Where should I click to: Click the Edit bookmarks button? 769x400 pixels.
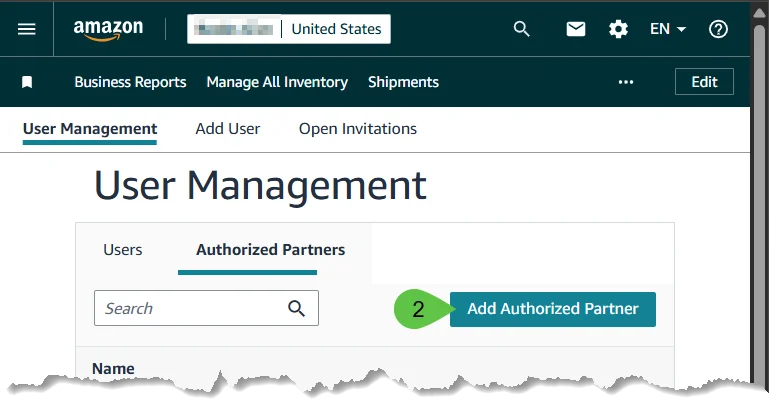coord(704,81)
